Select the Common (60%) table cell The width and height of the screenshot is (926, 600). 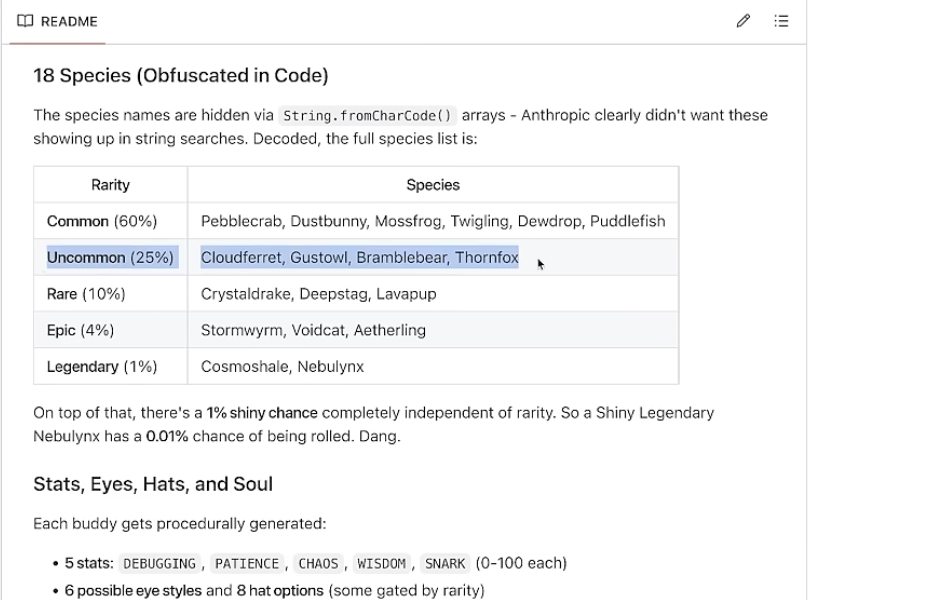tap(102, 221)
